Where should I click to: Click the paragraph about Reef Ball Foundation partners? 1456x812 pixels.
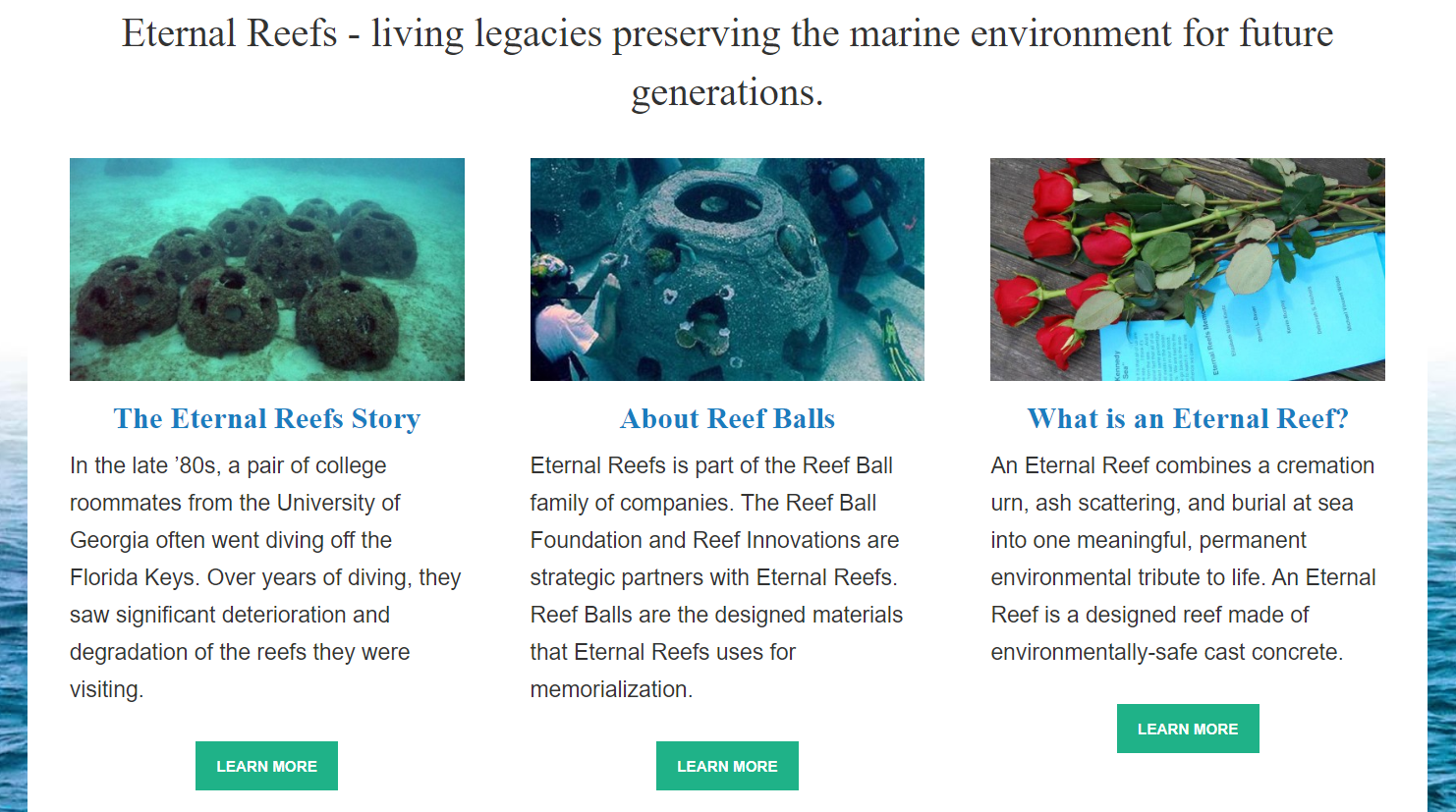(x=717, y=577)
